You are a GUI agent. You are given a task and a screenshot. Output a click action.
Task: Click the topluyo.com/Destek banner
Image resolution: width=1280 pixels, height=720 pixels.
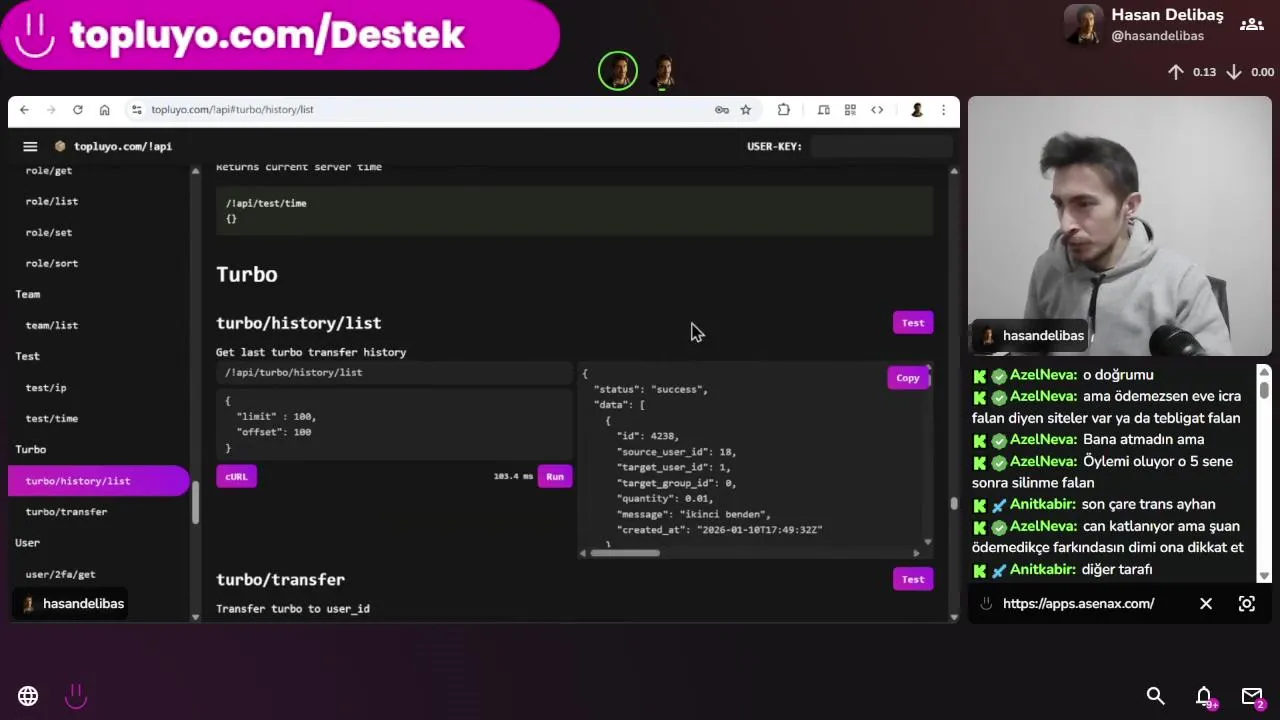point(280,35)
